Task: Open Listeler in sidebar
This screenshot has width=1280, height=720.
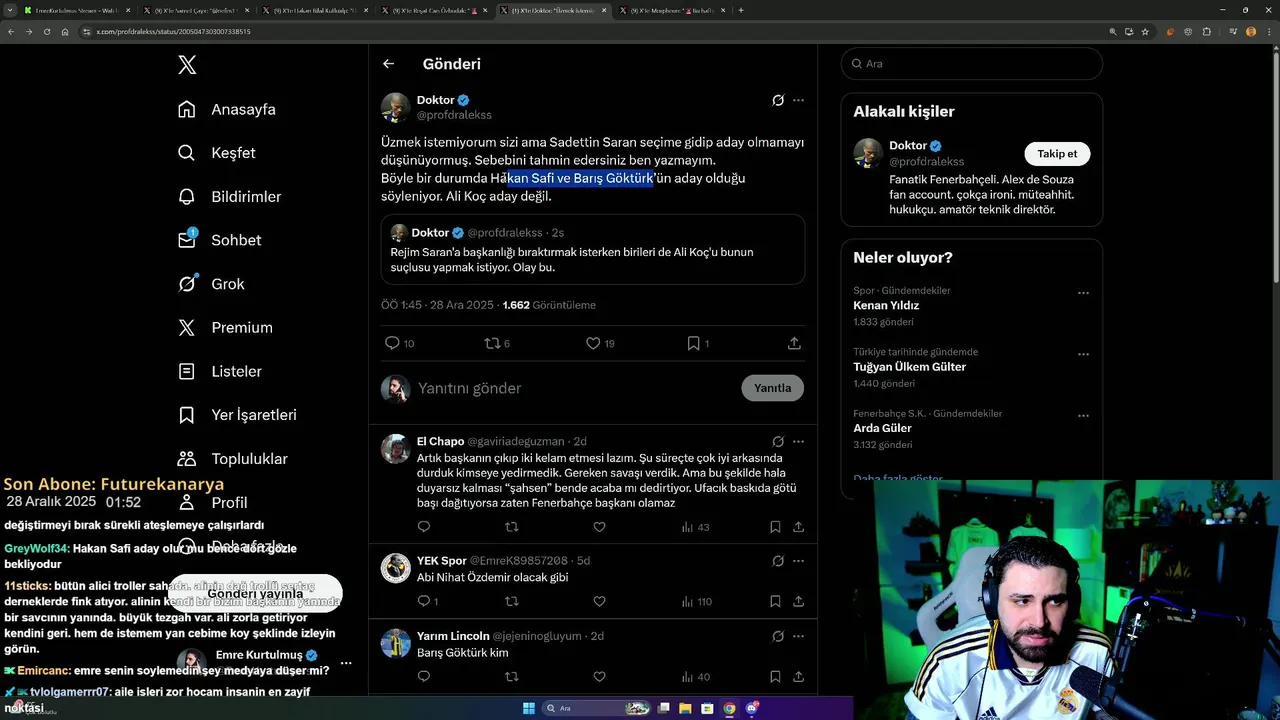Action: tap(219, 371)
